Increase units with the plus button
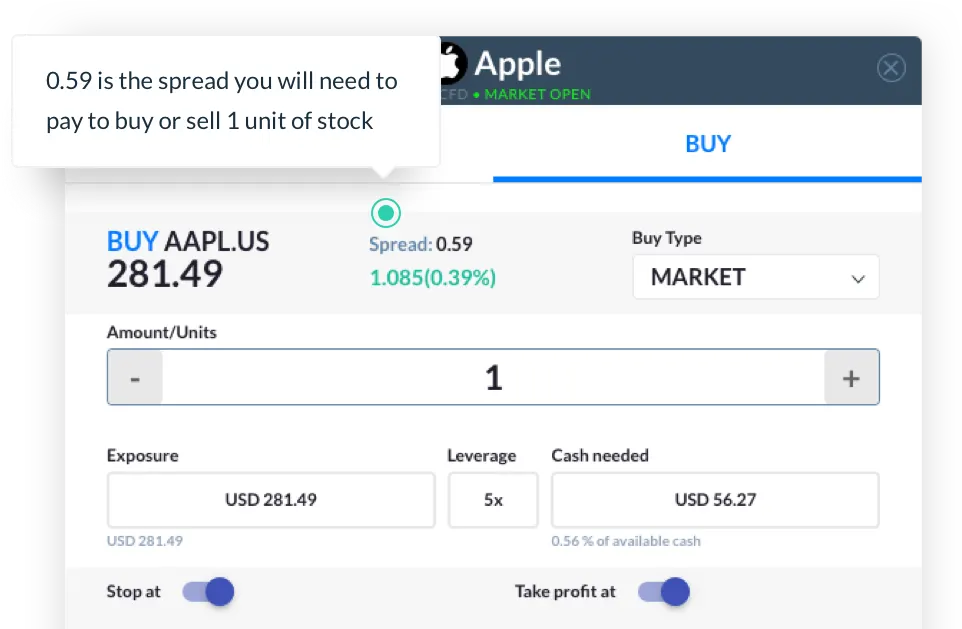The width and height of the screenshot is (962, 629). 851,378
